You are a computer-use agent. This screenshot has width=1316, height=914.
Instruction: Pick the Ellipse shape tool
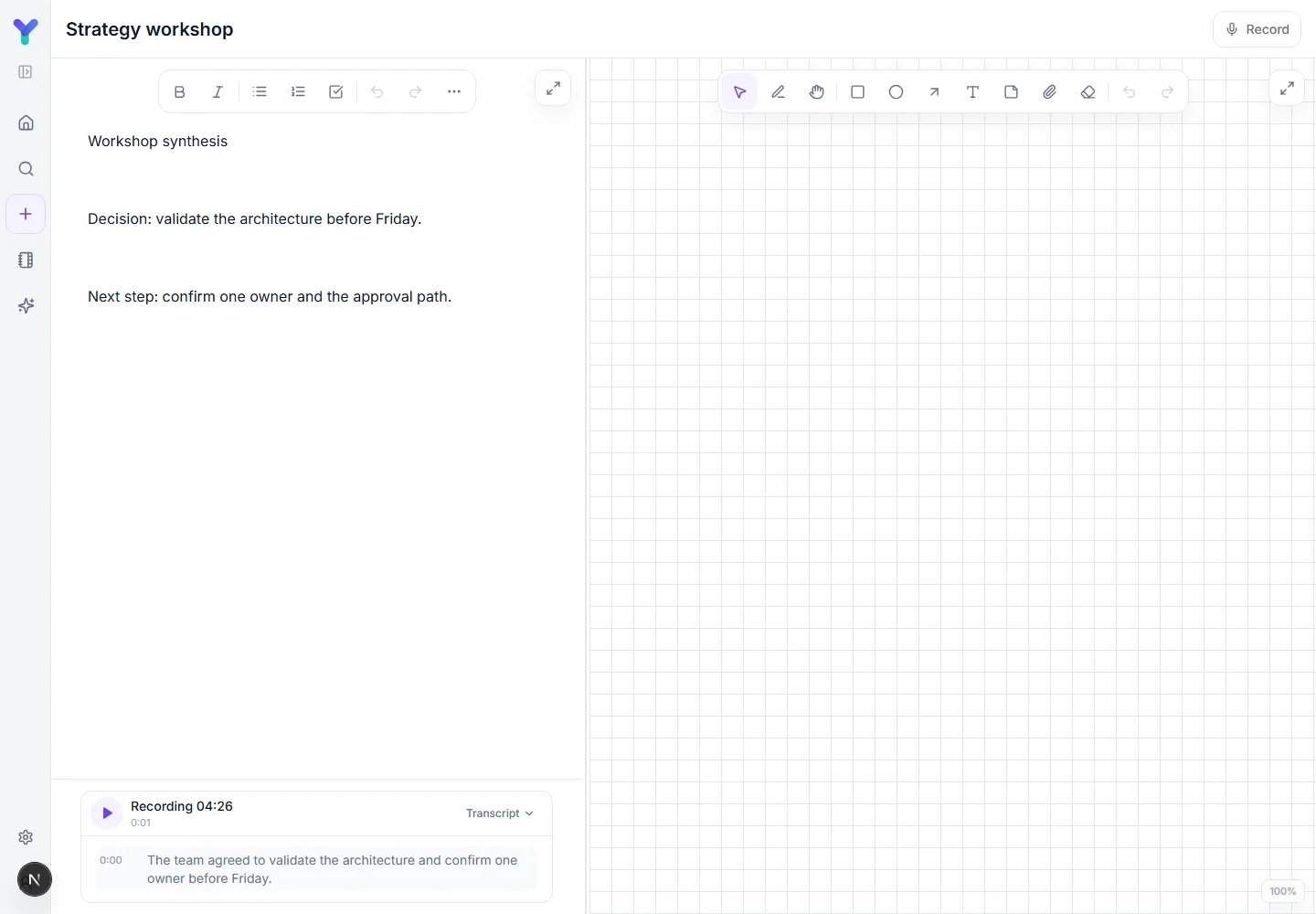click(x=896, y=92)
